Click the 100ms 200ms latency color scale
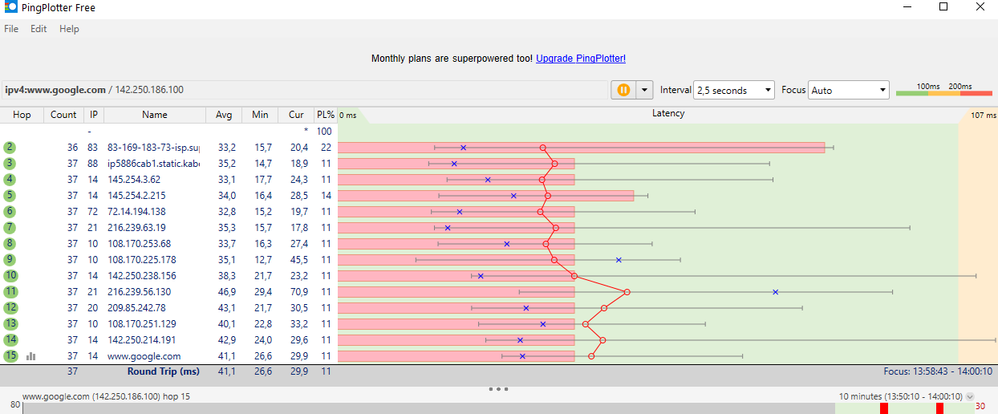The image size is (998, 414). 944,90
